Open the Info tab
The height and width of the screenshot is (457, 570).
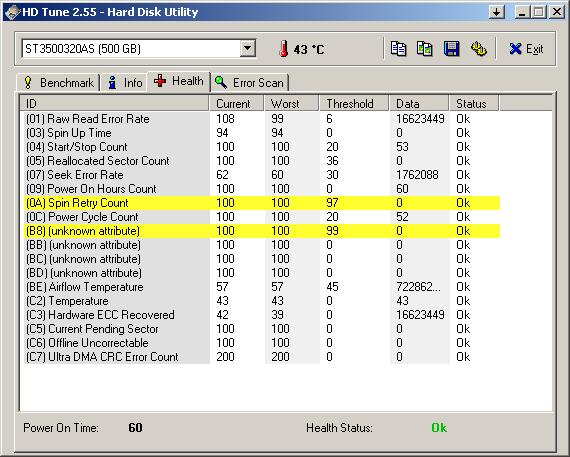125,83
